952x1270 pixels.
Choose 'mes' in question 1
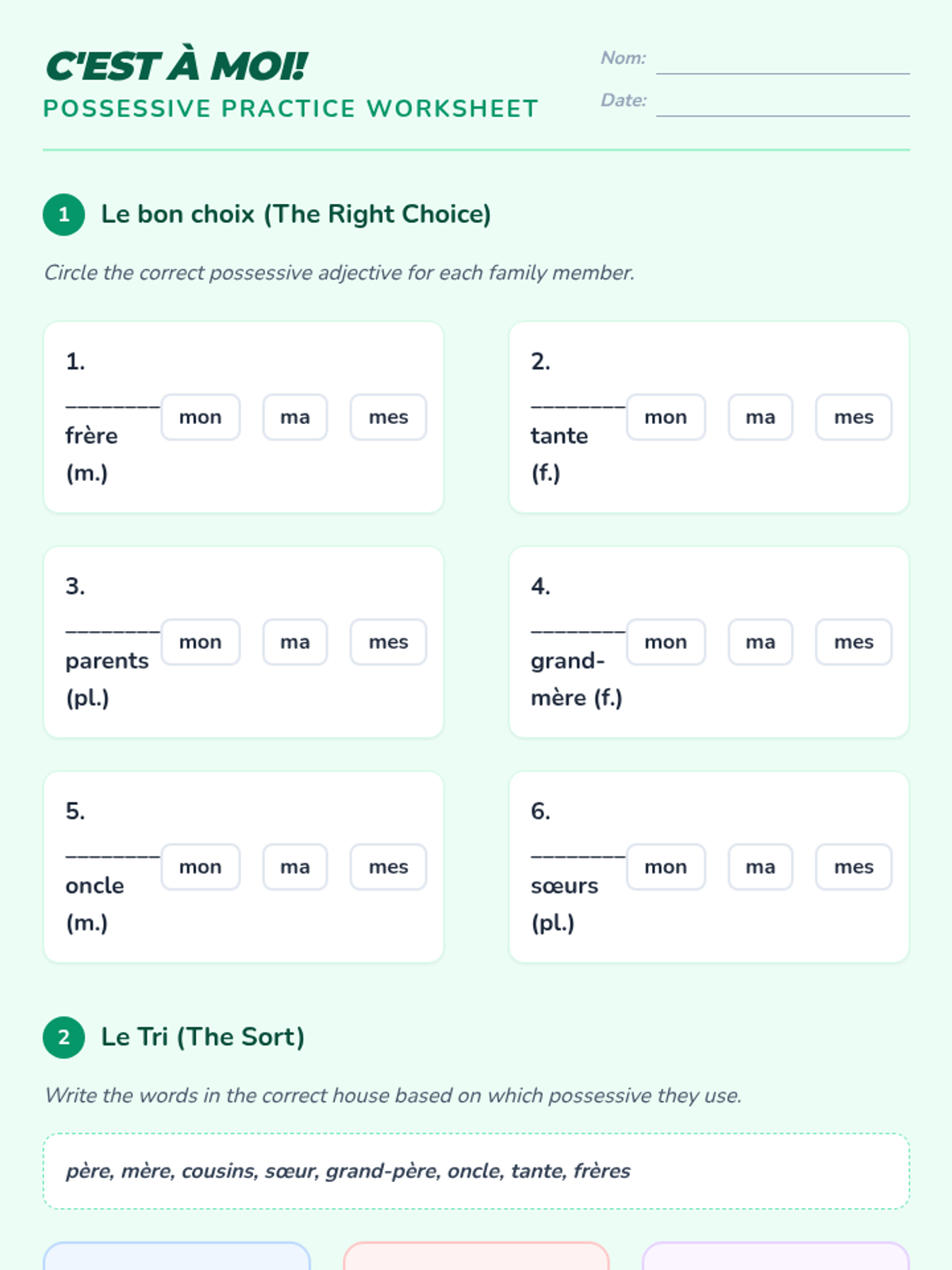[x=388, y=418]
